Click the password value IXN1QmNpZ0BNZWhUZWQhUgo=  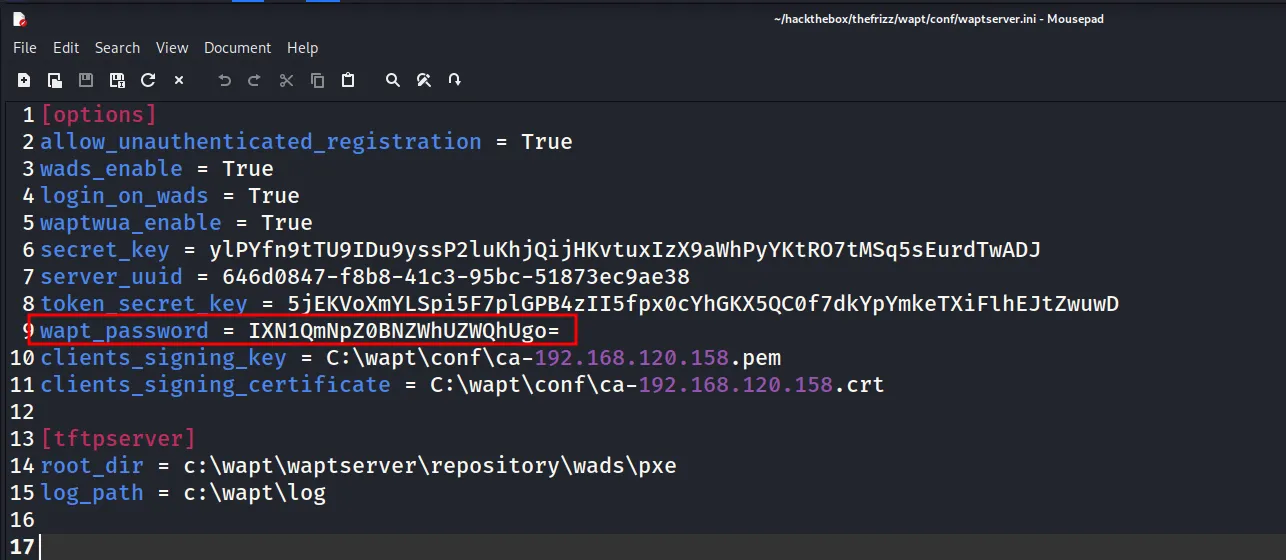[404, 331]
